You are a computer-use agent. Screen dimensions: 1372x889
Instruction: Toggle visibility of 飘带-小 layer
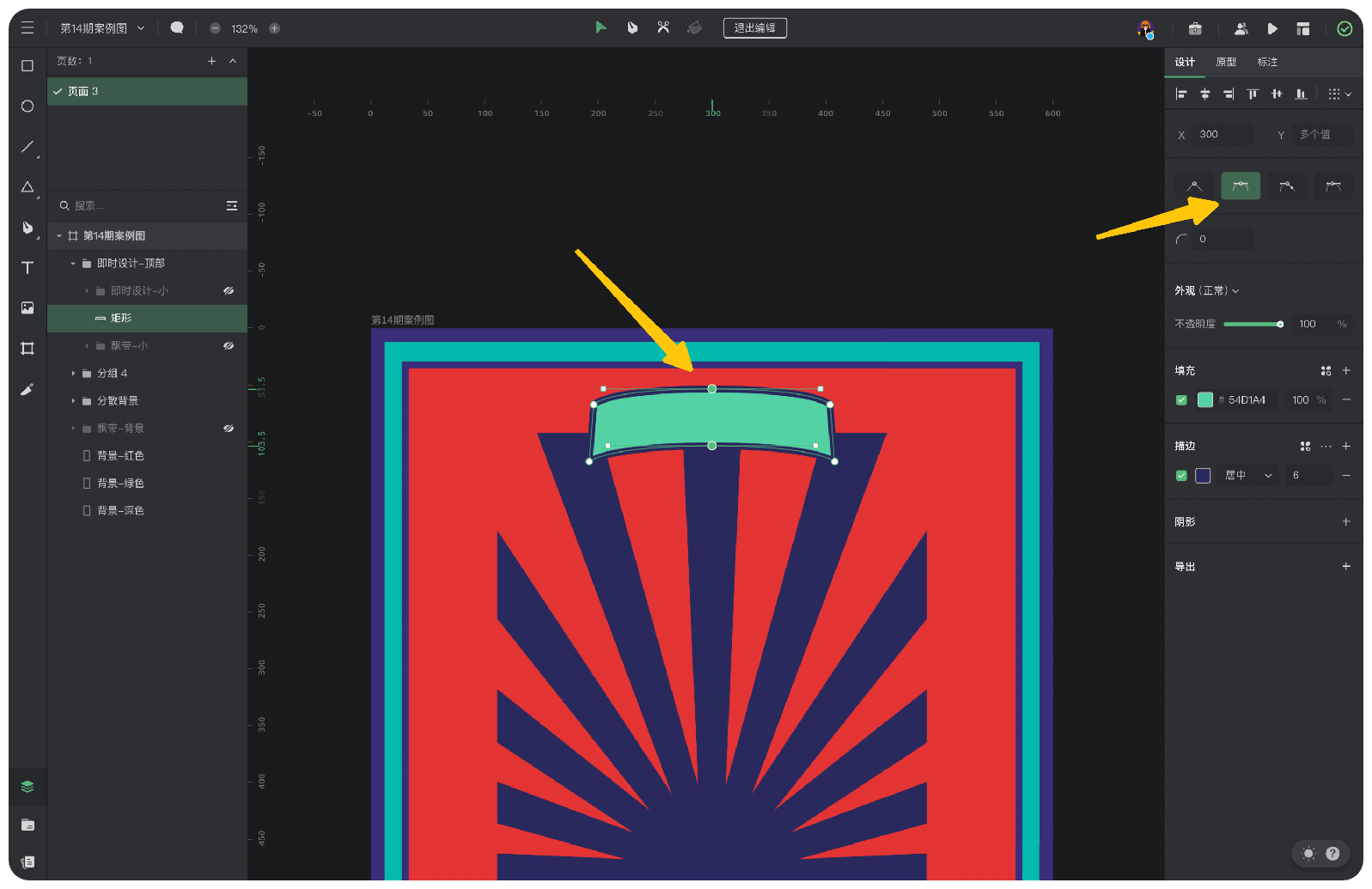(229, 345)
